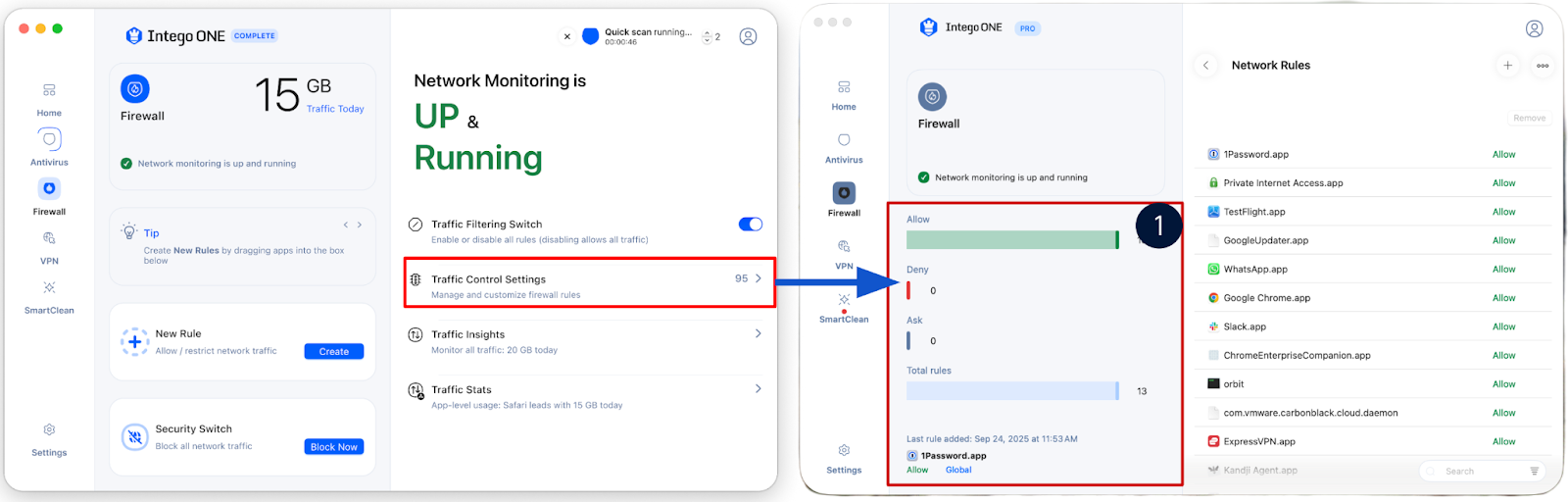Screen dimensions: 1568x502
Task: Cancel the running quick scan
Action: pyautogui.click(x=566, y=36)
